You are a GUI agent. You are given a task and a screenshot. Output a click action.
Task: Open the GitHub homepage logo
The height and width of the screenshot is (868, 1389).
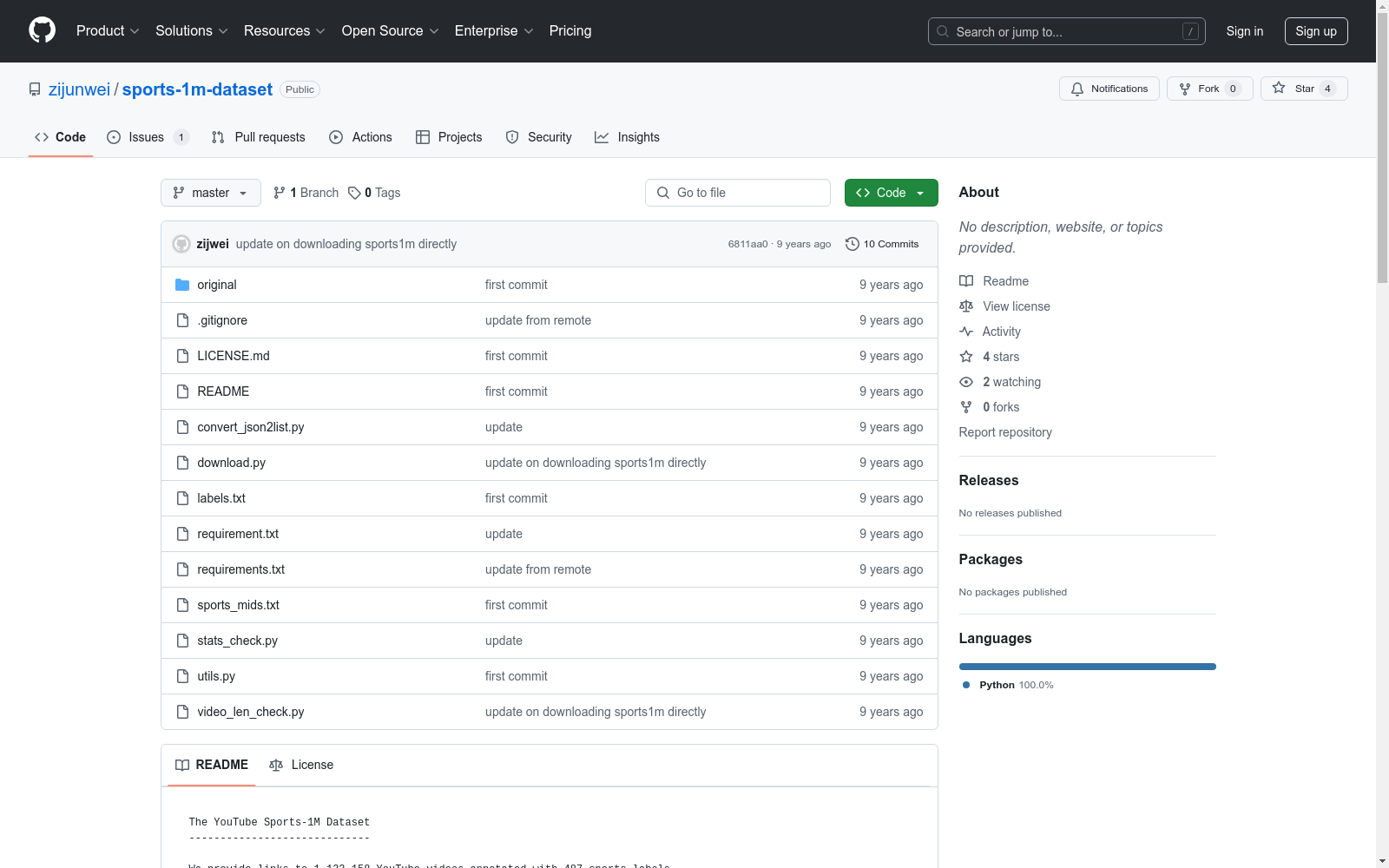click(x=42, y=30)
